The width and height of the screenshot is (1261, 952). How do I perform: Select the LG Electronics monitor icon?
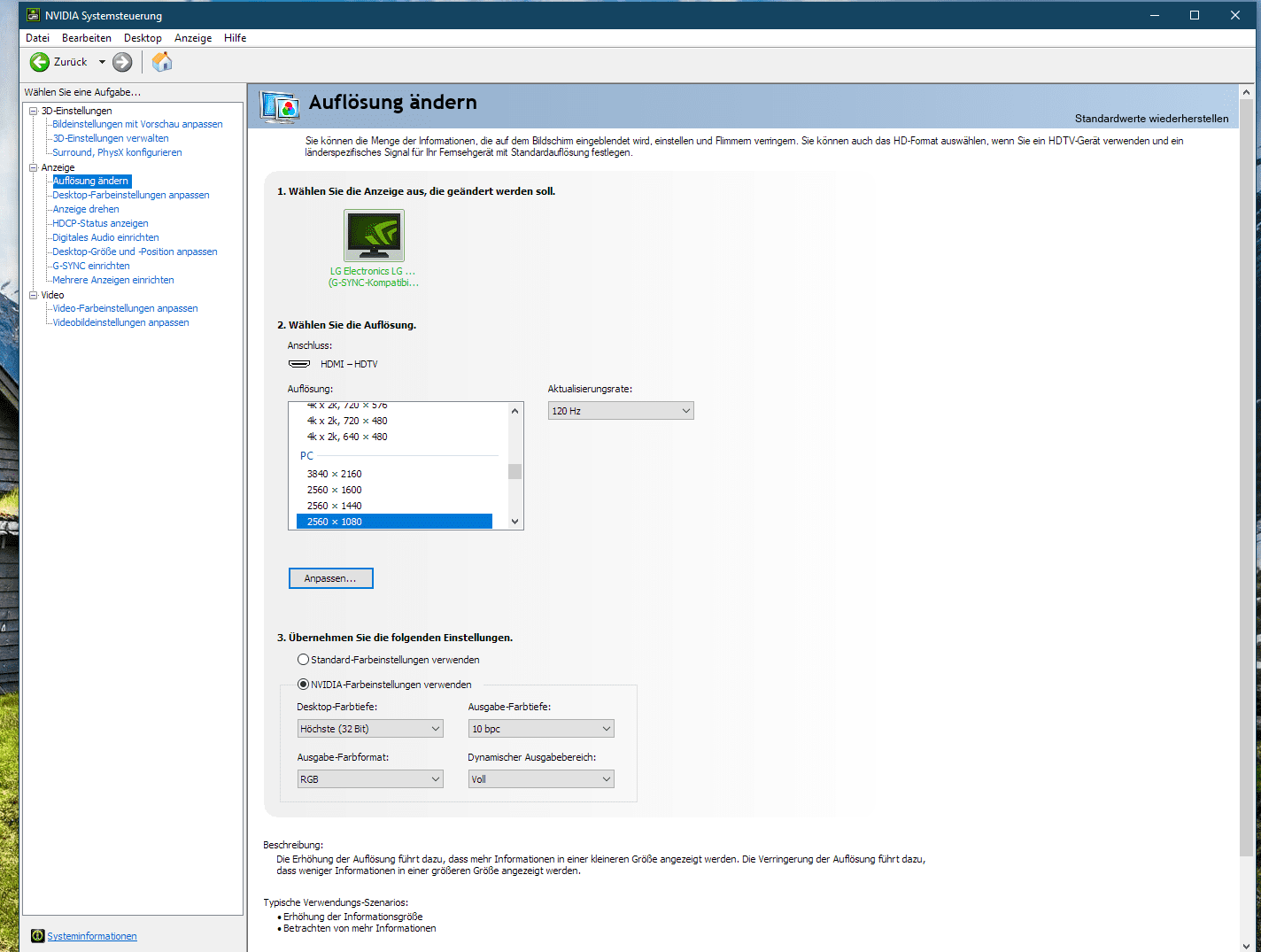point(374,235)
